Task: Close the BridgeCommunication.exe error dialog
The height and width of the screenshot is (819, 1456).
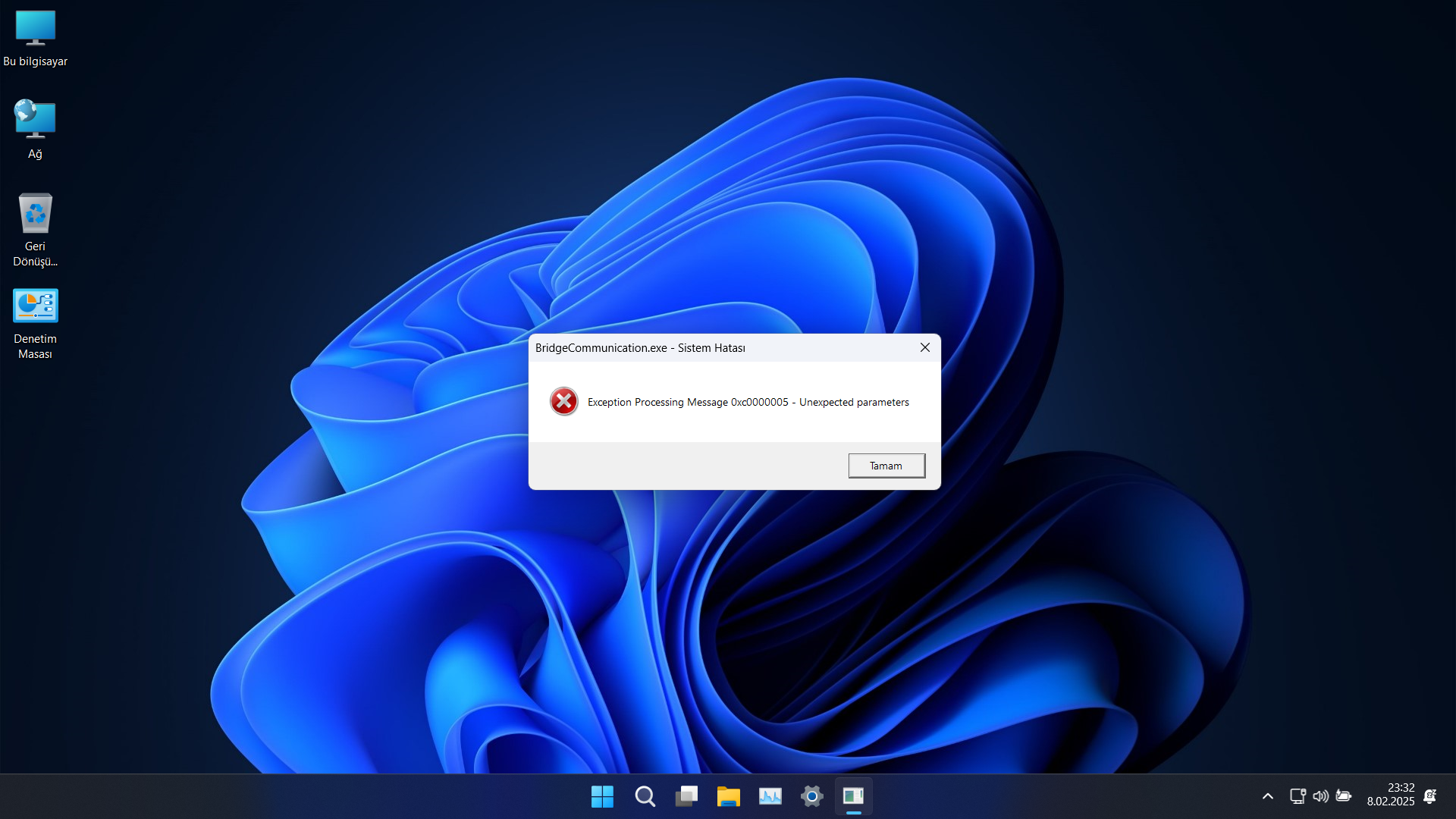Action: click(924, 347)
